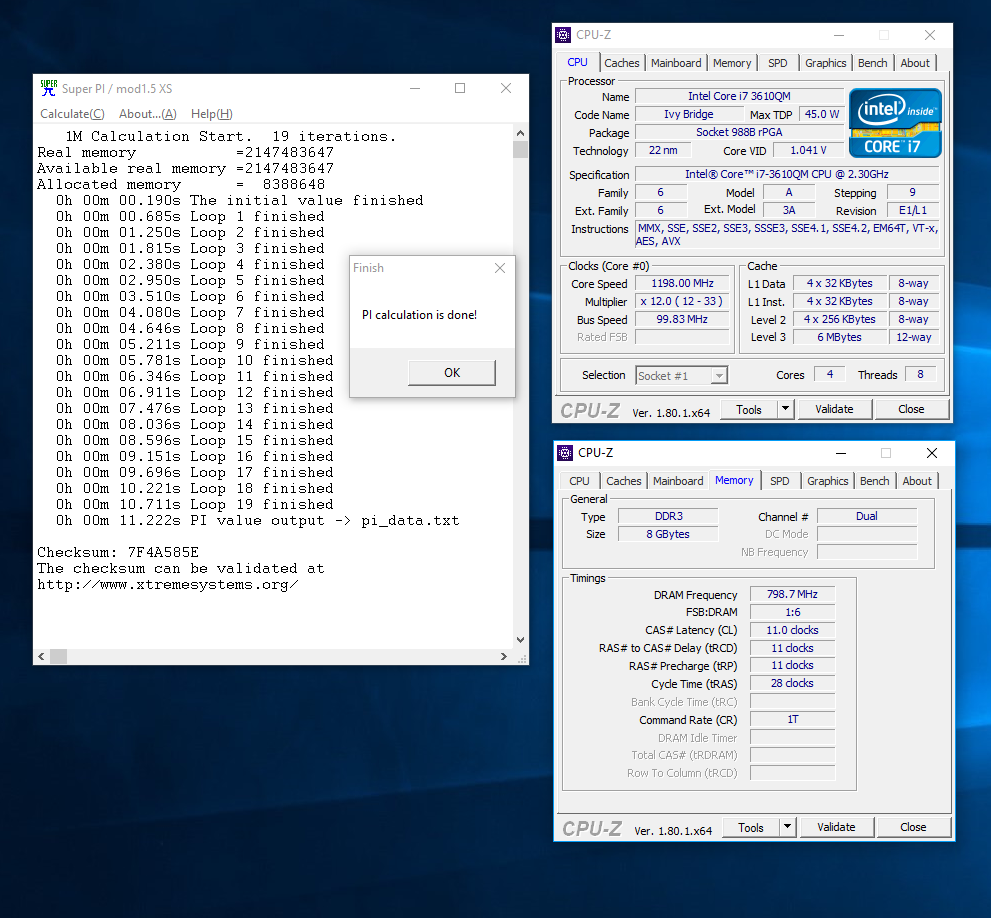Screen dimensions: 991x918
Task: Click Tools button in top CPU-Z window
Action: (749, 410)
